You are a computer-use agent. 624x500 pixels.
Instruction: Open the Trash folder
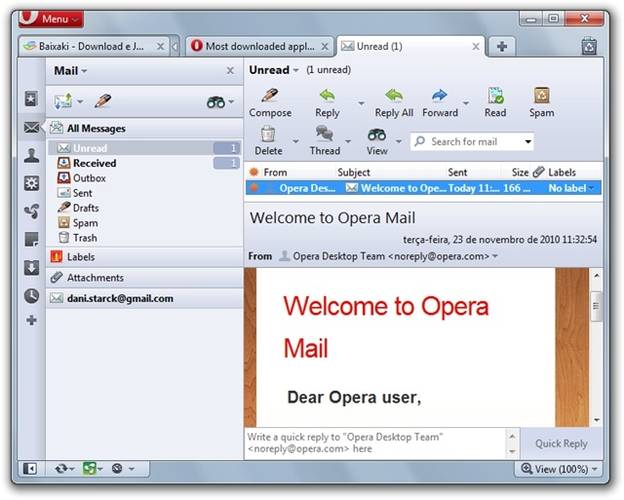pos(145,238)
